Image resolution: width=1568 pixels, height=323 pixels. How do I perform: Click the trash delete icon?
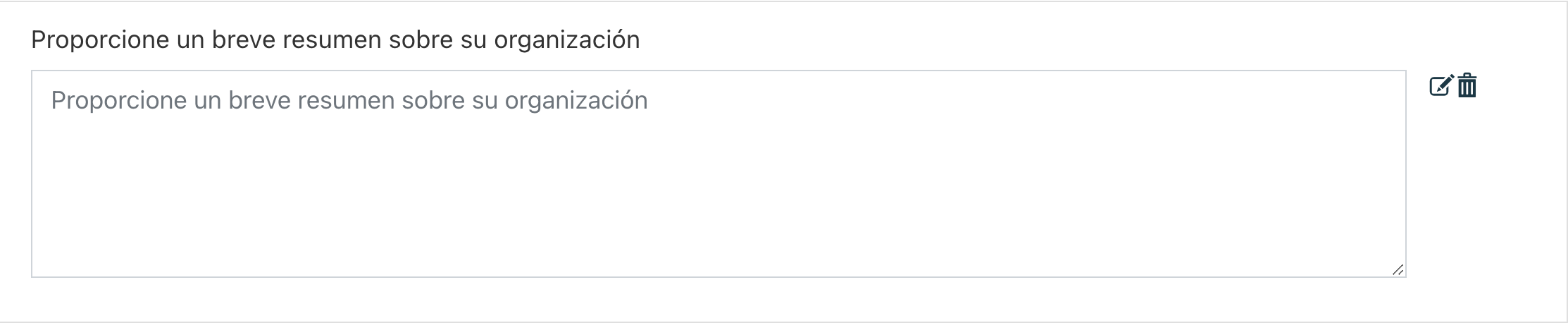coord(1467,85)
